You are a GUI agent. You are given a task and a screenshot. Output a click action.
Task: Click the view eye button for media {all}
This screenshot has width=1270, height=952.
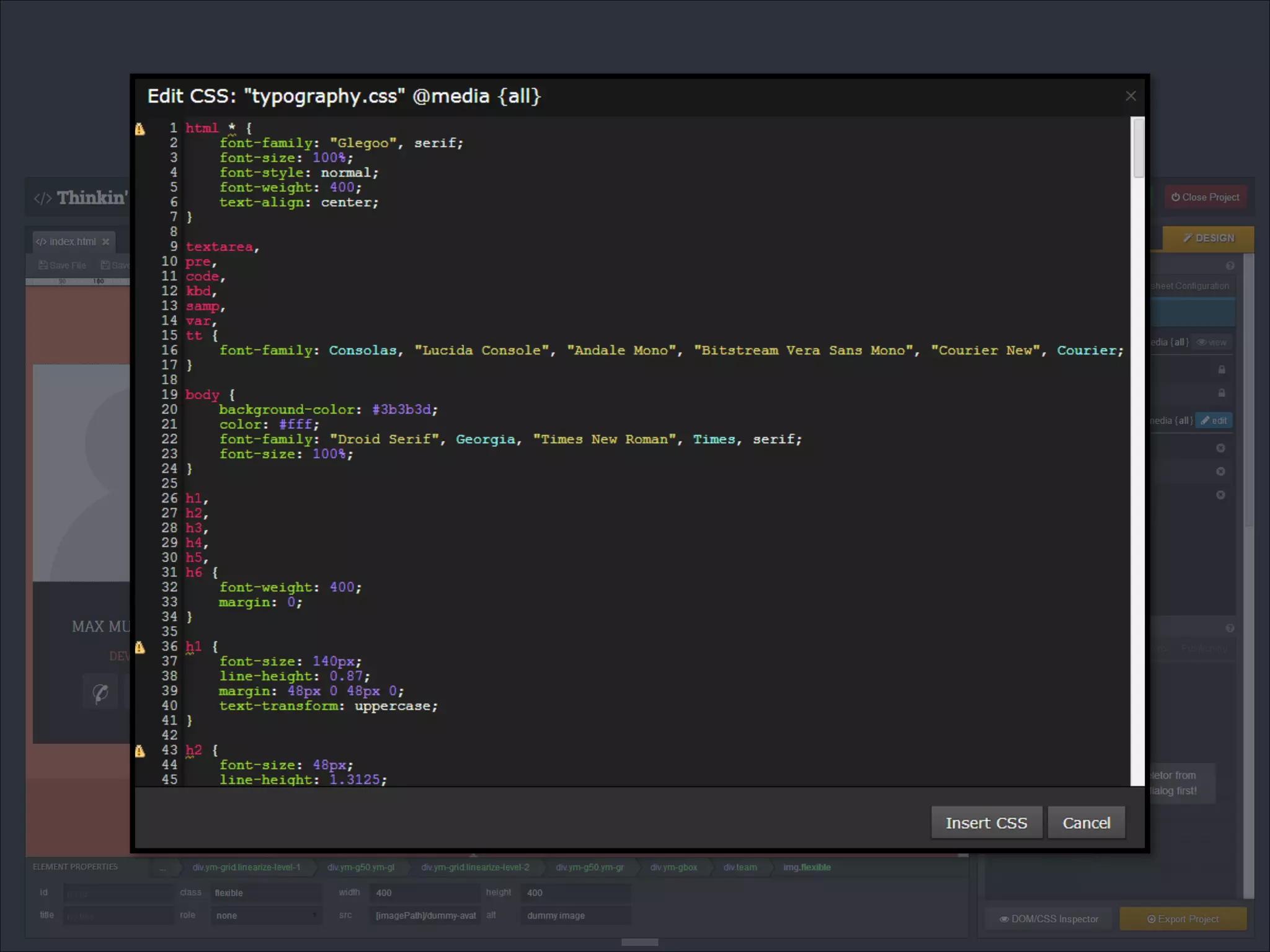coord(1211,342)
